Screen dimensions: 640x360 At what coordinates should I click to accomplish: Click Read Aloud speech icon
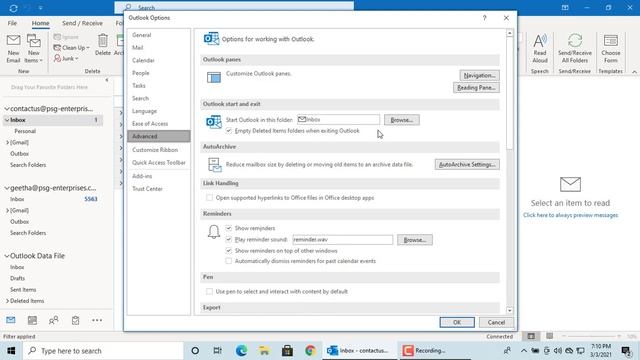tap(540, 49)
